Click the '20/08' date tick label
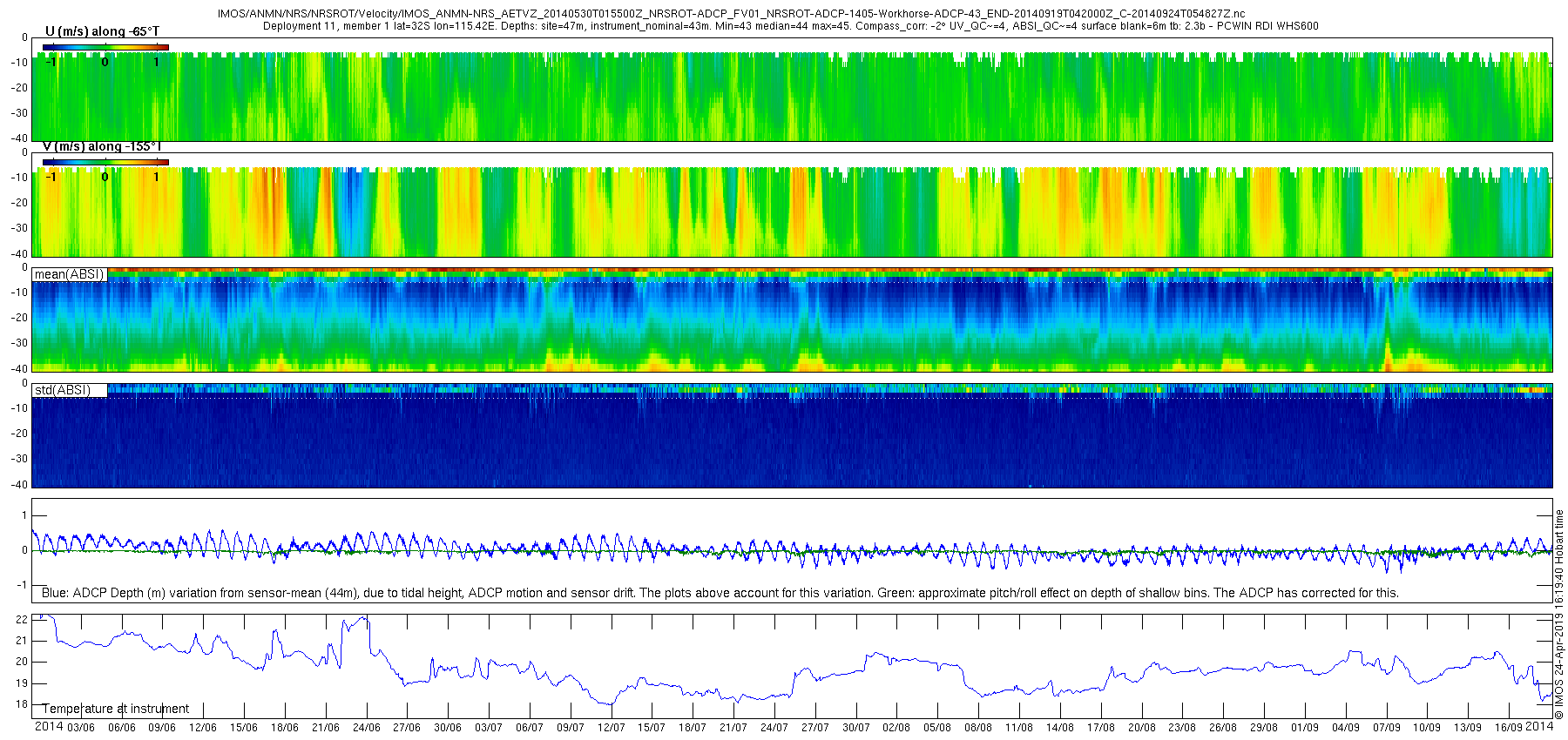 1142,728
